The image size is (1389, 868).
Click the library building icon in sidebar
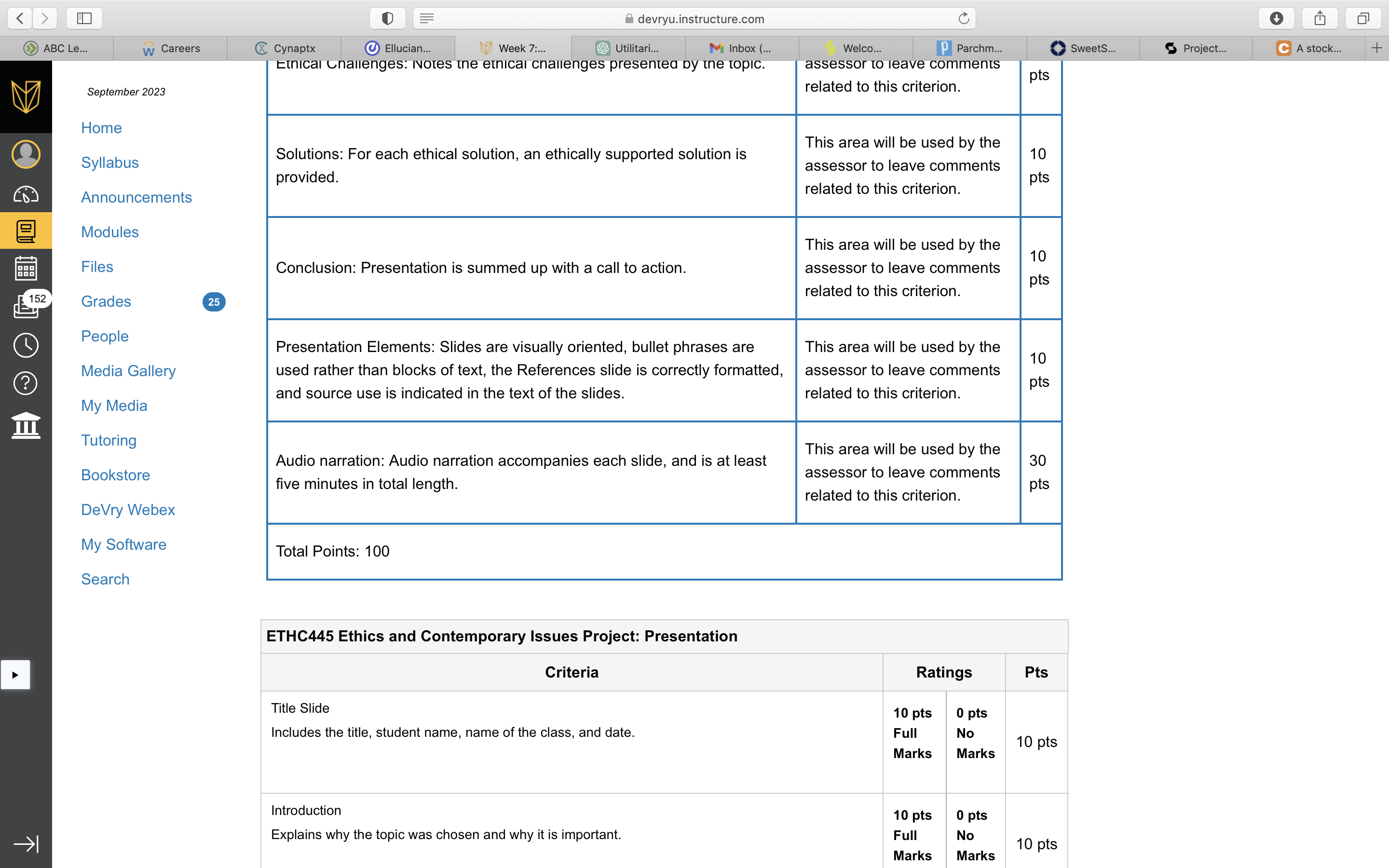pos(26,426)
